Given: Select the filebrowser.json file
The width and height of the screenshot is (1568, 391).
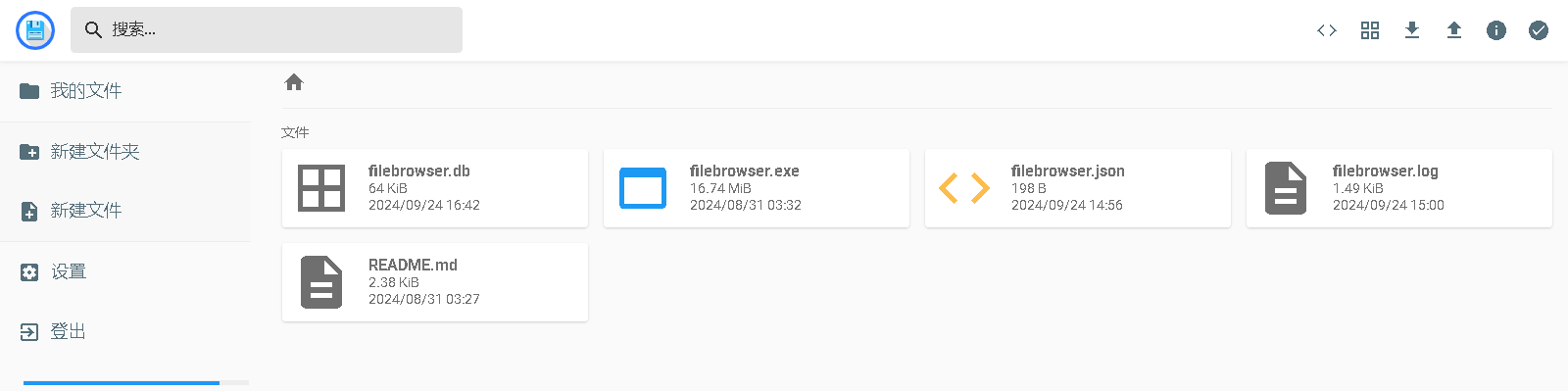Looking at the screenshot, I should tap(1078, 188).
